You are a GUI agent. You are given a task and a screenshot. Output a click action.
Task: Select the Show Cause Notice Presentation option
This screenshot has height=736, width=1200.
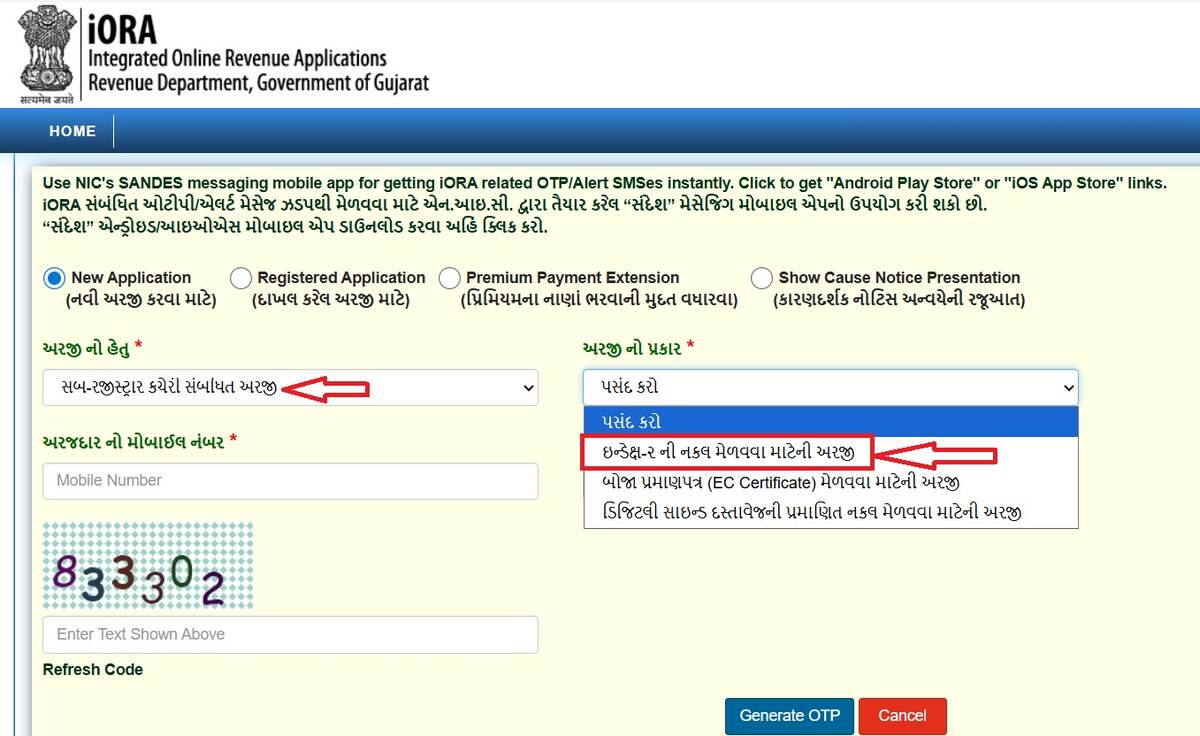(761, 278)
